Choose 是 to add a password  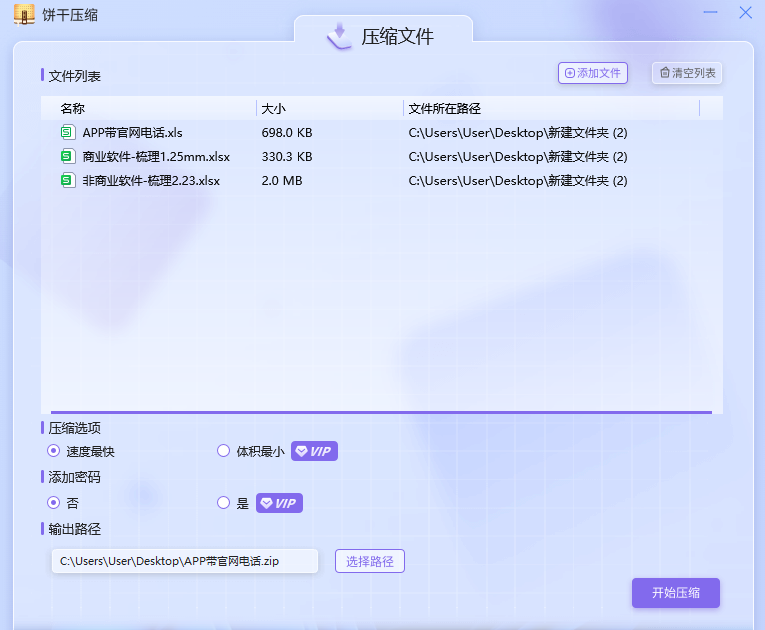coord(224,503)
